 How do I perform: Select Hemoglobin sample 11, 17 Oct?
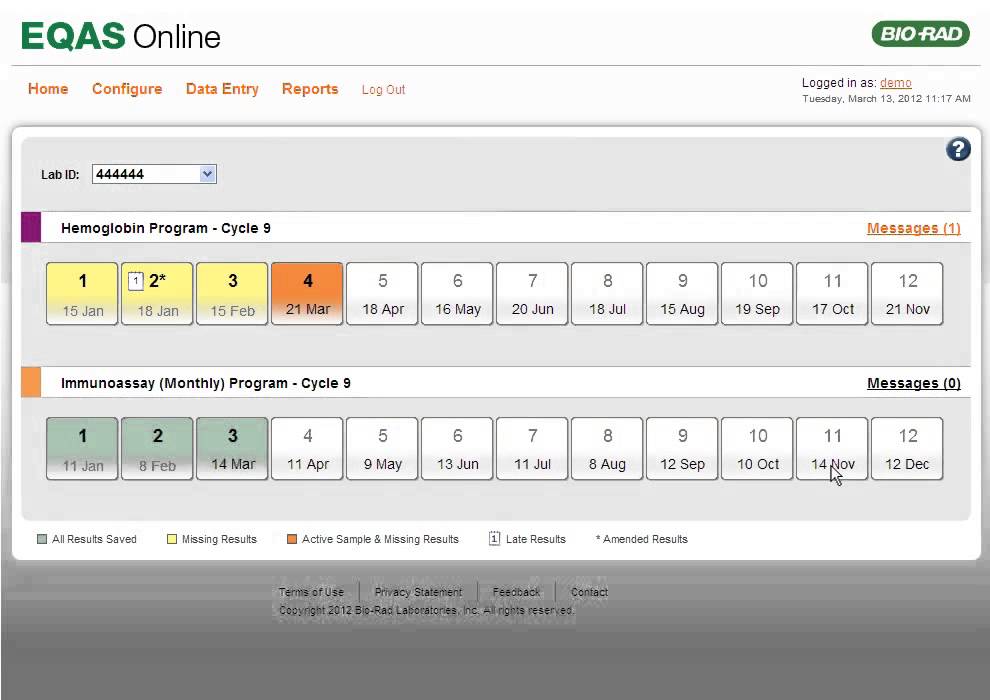(833, 294)
